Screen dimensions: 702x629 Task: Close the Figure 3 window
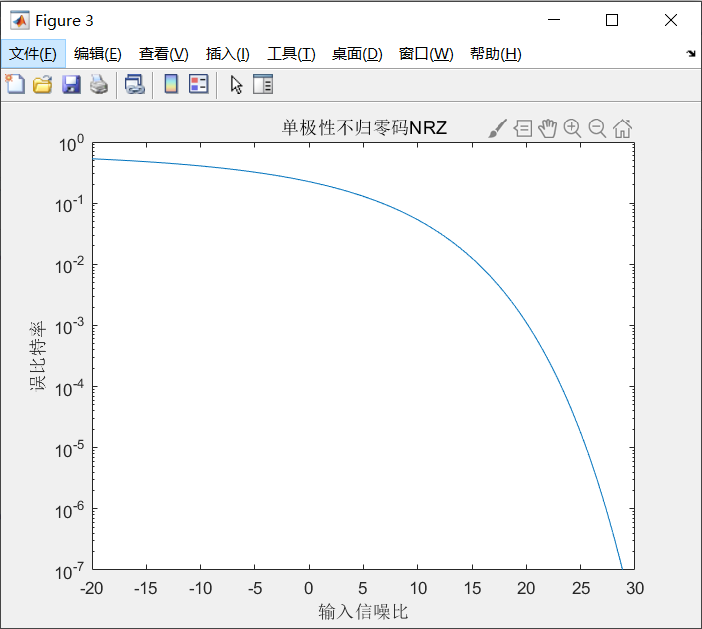(671, 20)
